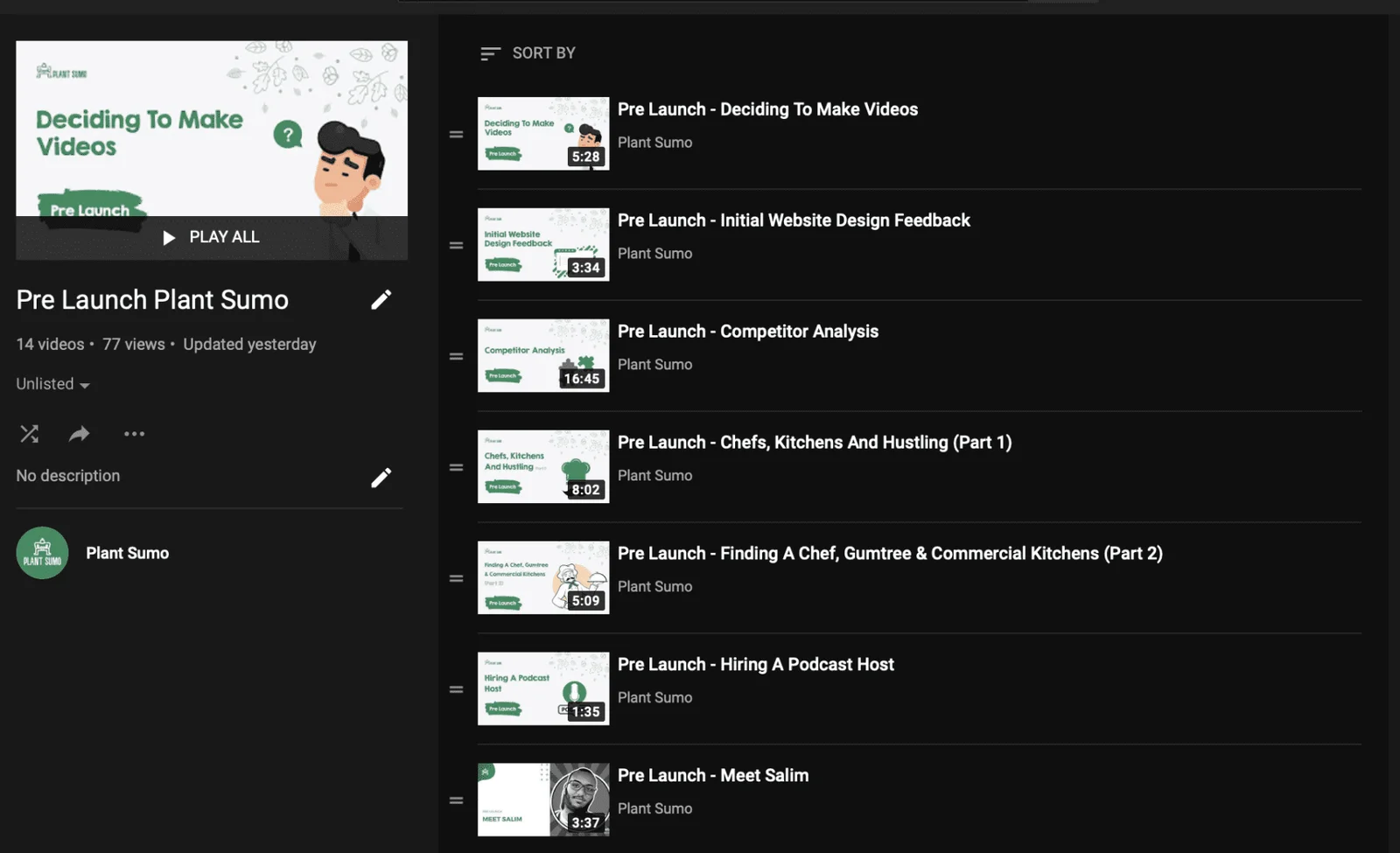The image size is (1400, 853).
Task: Click Plant Sumo under Deciding To Make Videos
Action: pos(654,143)
